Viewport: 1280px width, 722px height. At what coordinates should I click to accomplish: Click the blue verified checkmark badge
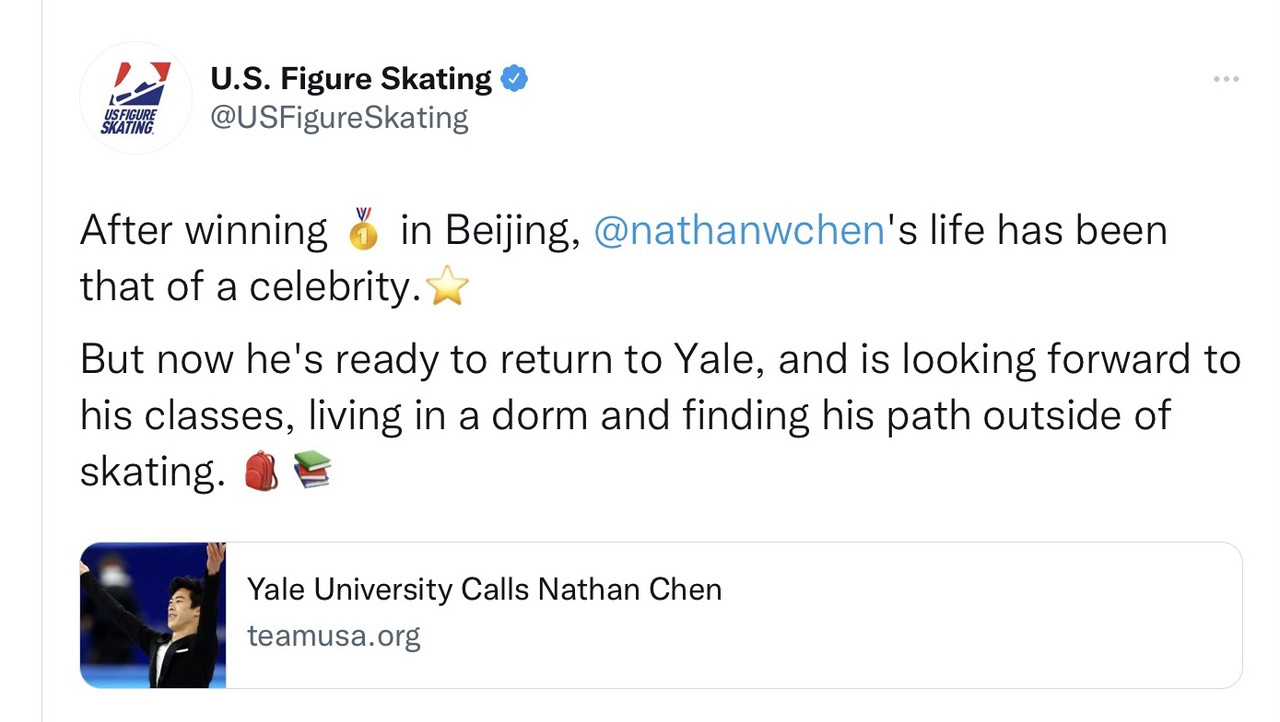(x=514, y=78)
